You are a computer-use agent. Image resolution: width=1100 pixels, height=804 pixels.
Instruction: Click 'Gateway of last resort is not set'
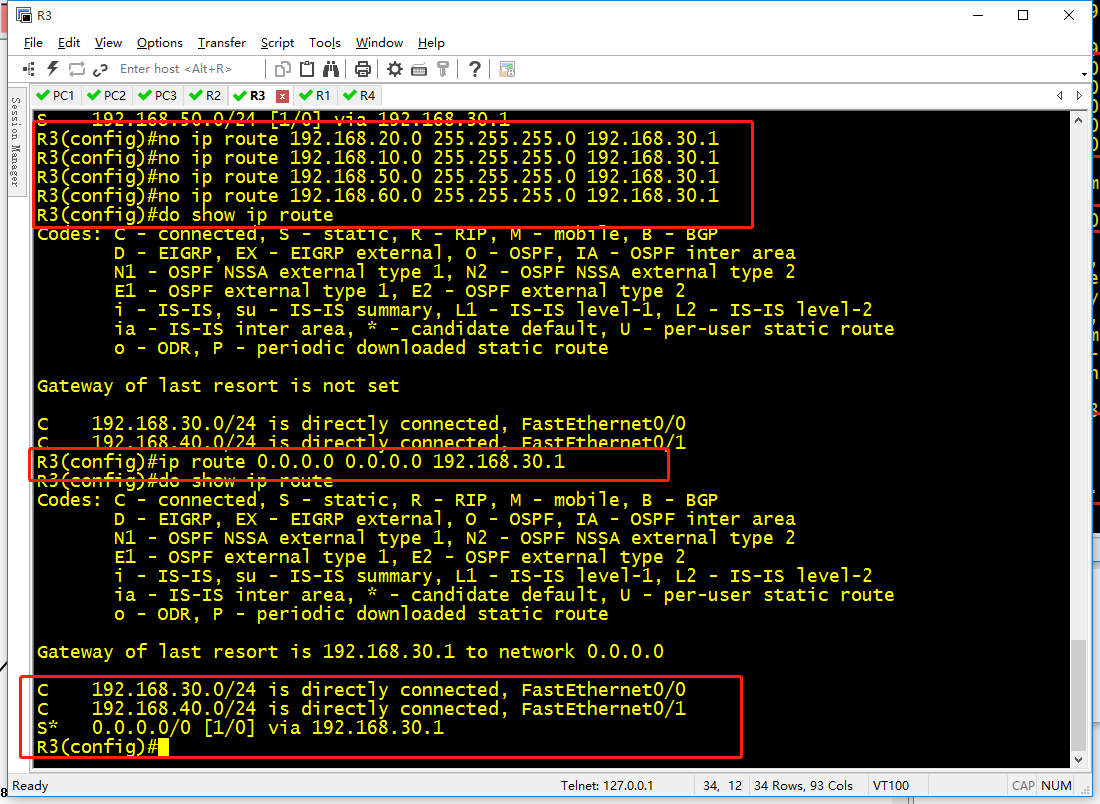tap(218, 386)
